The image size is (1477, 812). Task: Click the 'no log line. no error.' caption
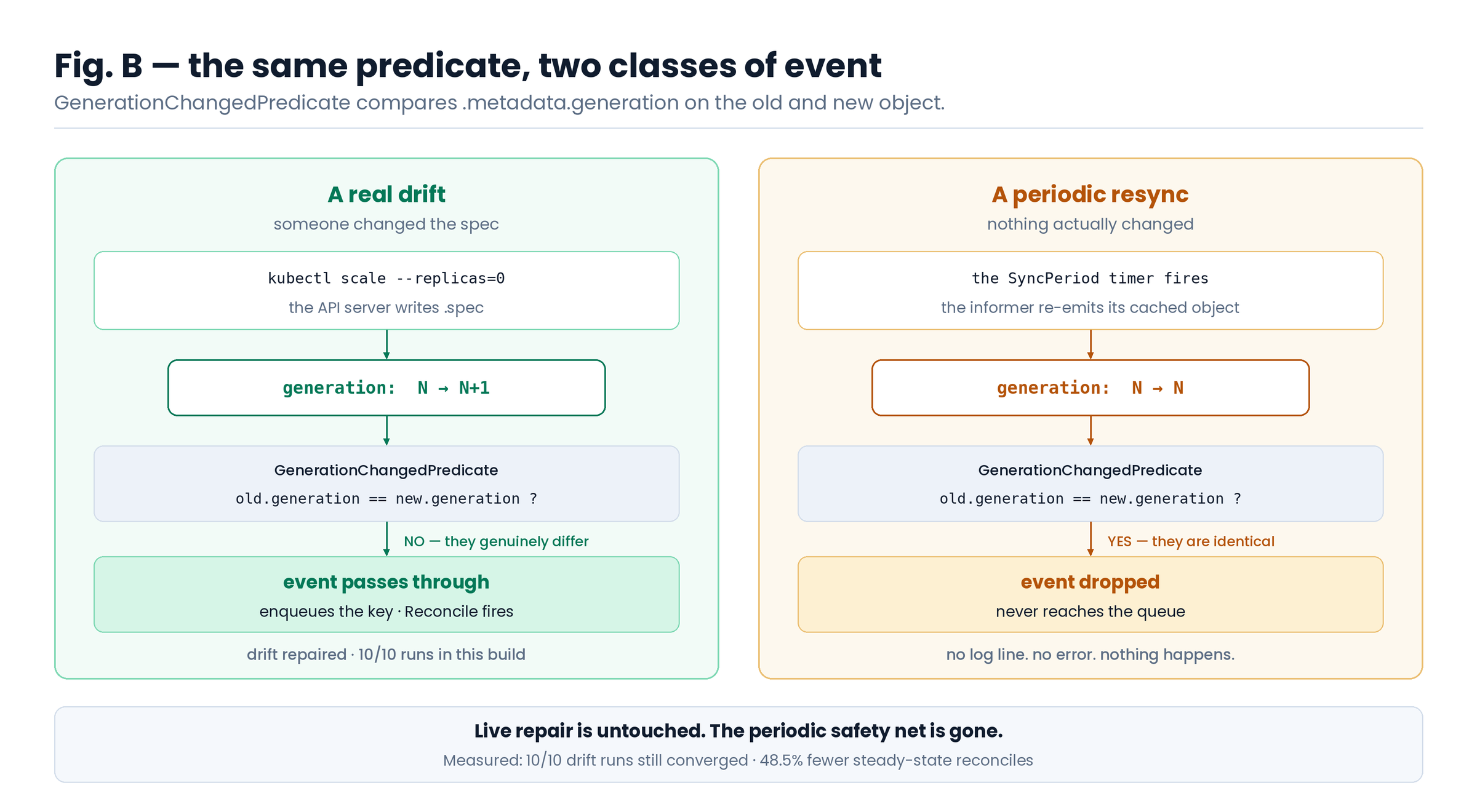coord(1091,655)
